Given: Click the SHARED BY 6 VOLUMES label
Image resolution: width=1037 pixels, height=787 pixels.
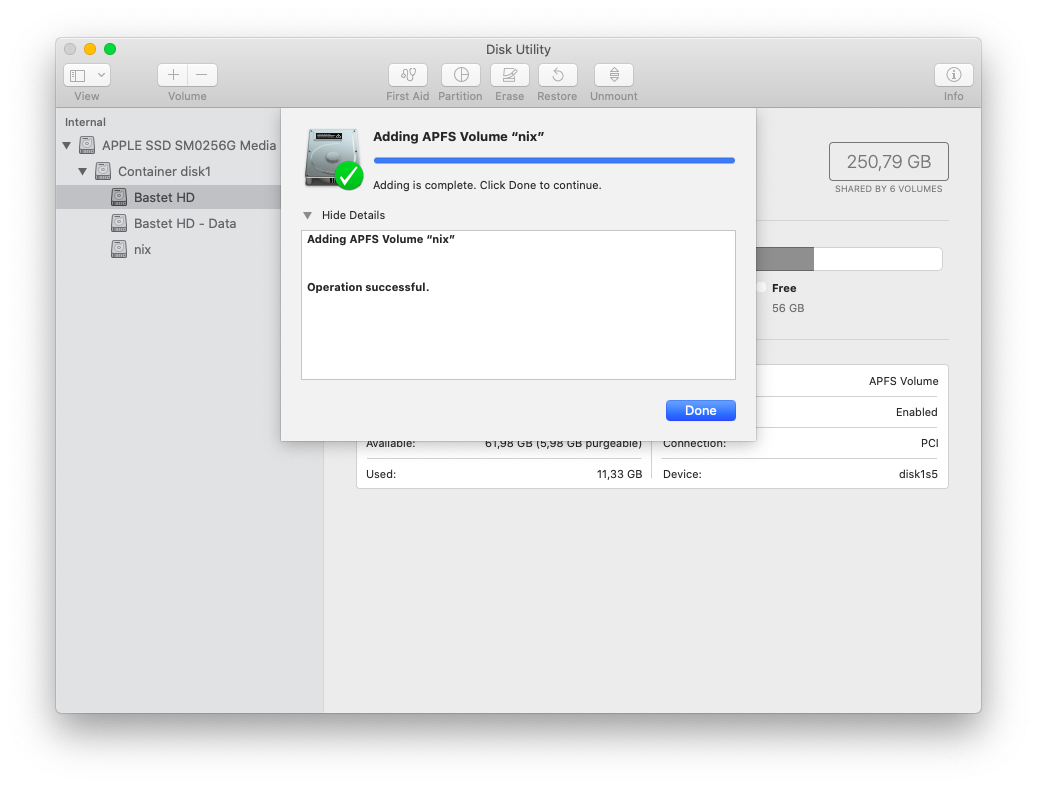Looking at the screenshot, I should (x=888, y=189).
